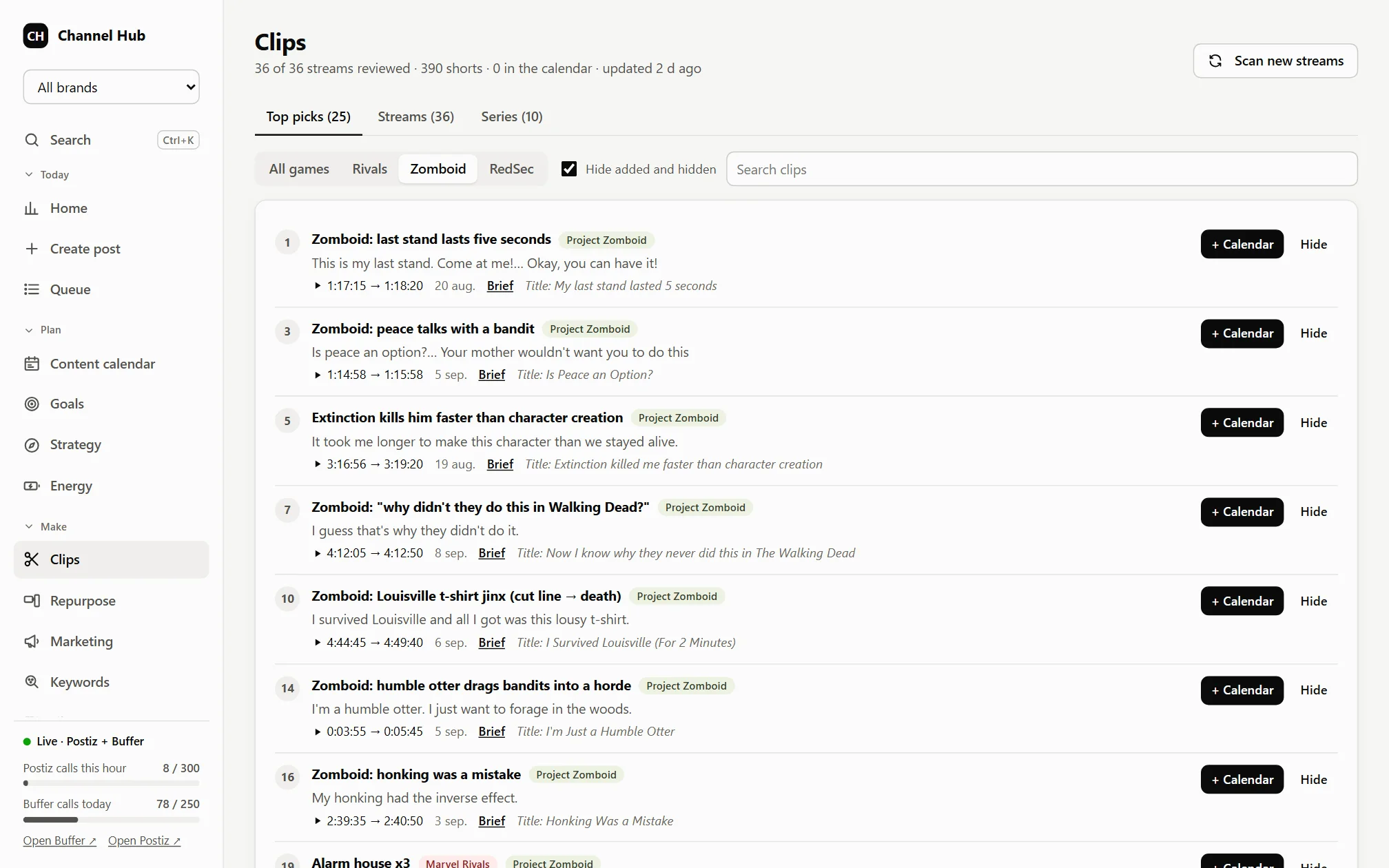This screenshot has height=868, width=1389.
Task: Uncheck Hide added and hidden checkbox
Action: (x=569, y=169)
